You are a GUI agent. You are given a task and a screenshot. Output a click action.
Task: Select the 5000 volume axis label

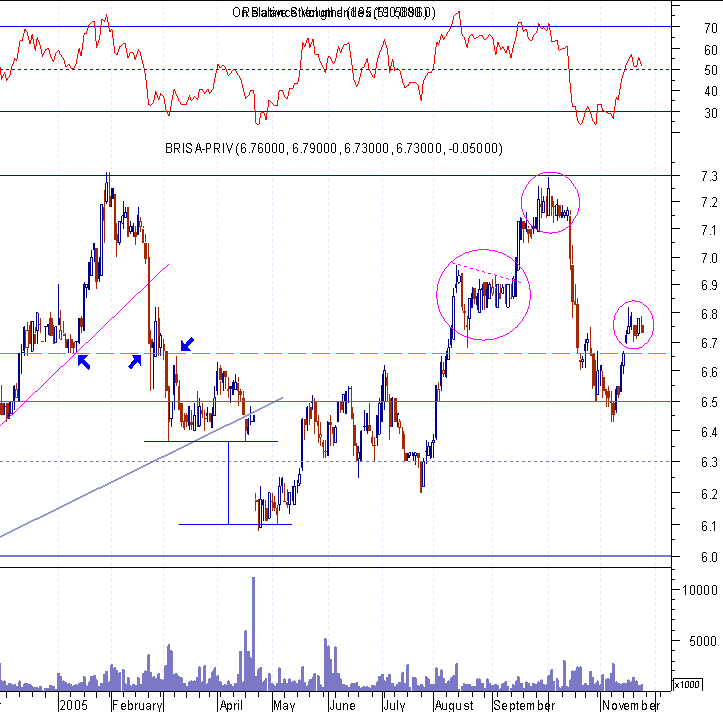[703, 641]
